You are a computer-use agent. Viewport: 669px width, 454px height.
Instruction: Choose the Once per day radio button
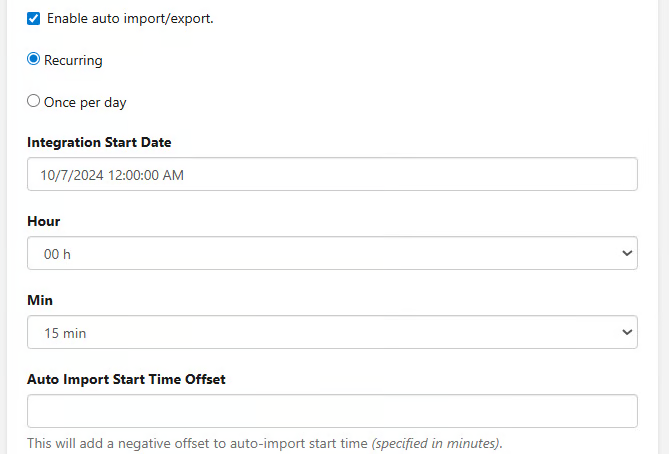(x=33, y=101)
